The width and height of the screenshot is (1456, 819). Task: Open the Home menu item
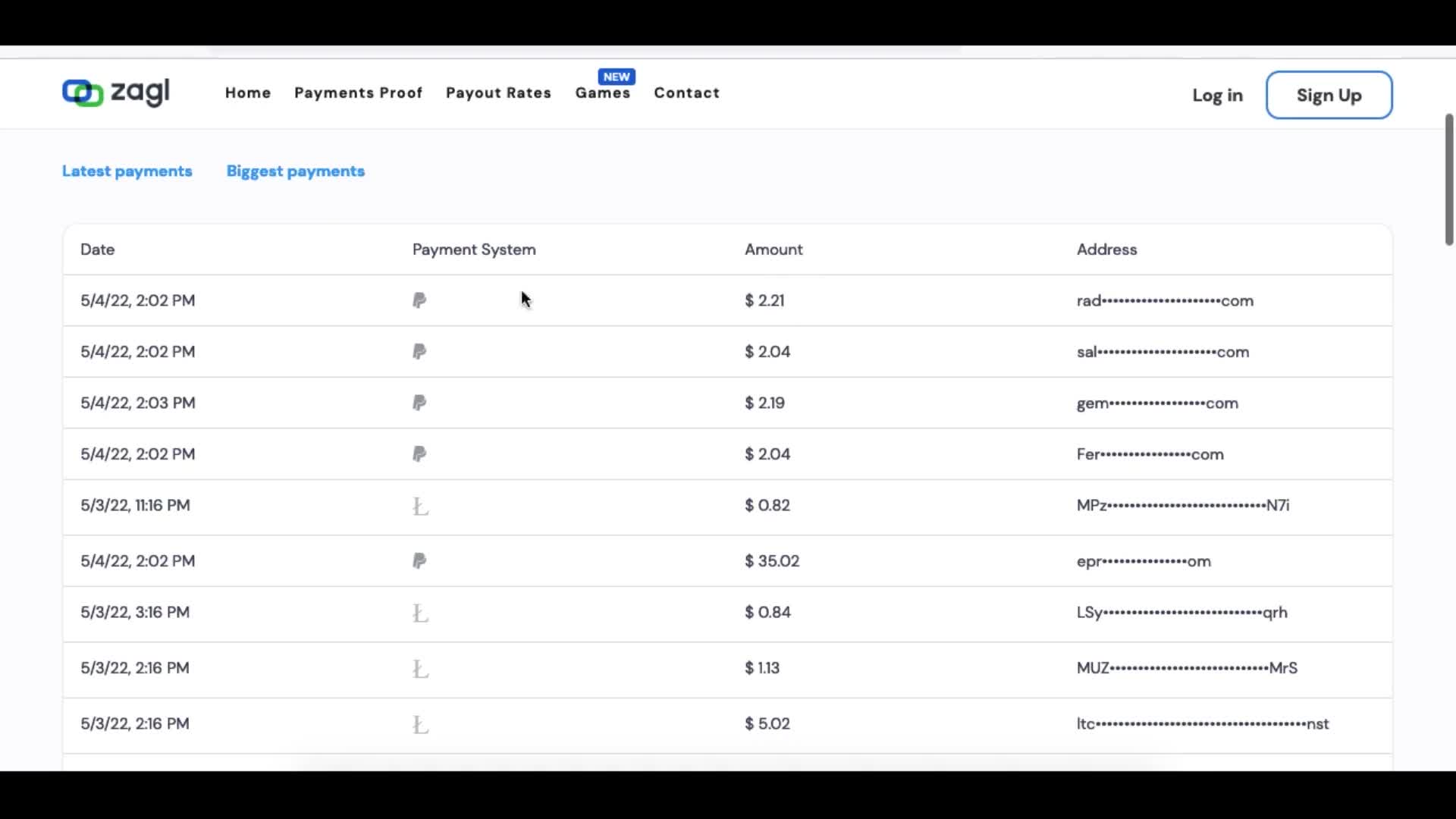pos(248,93)
